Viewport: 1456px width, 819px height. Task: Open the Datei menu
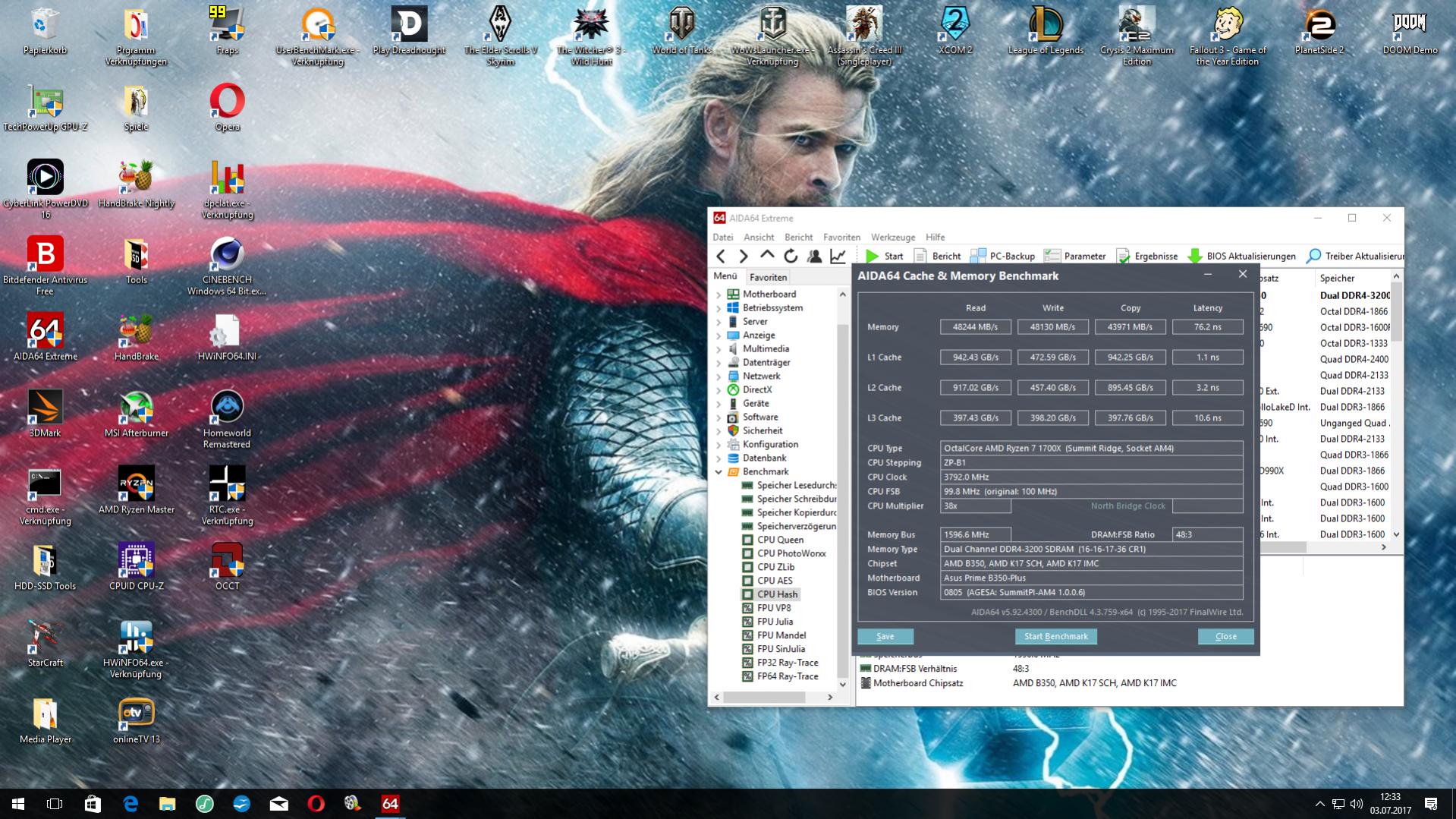click(722, 238)
